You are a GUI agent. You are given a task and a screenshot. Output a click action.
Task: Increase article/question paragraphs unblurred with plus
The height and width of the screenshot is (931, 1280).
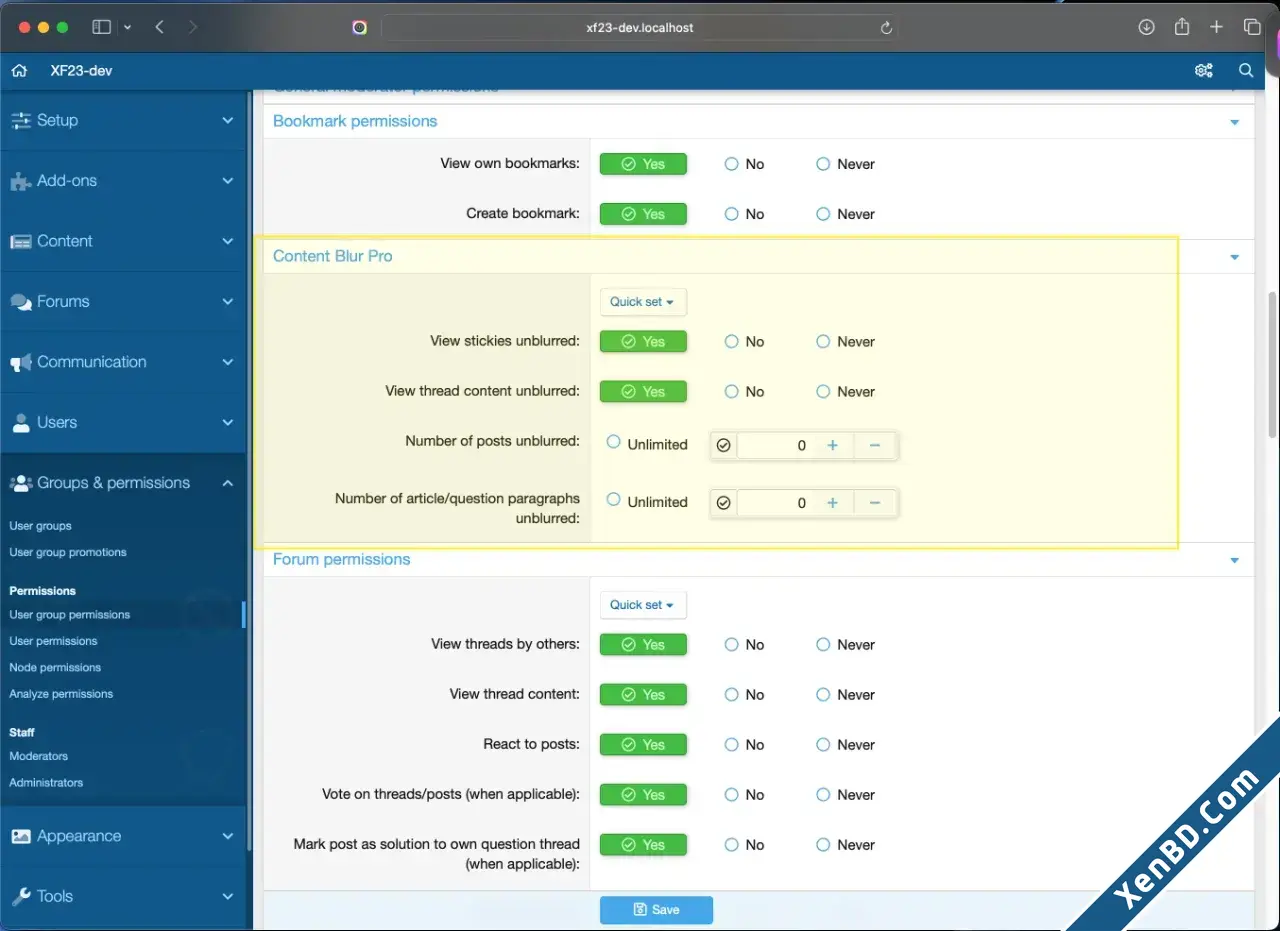832,503
